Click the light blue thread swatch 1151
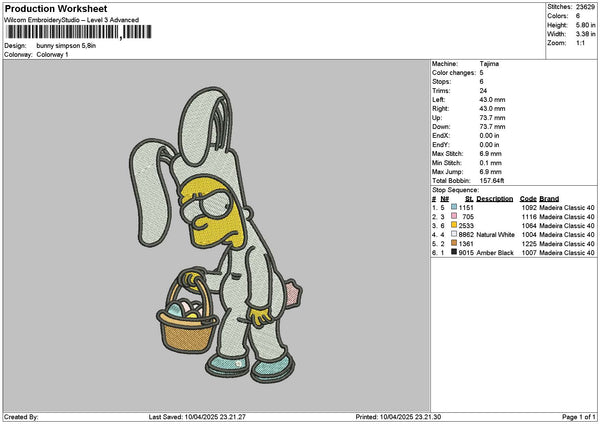The height and width of the screenshot is (424, 600). [x=454, y=207]
